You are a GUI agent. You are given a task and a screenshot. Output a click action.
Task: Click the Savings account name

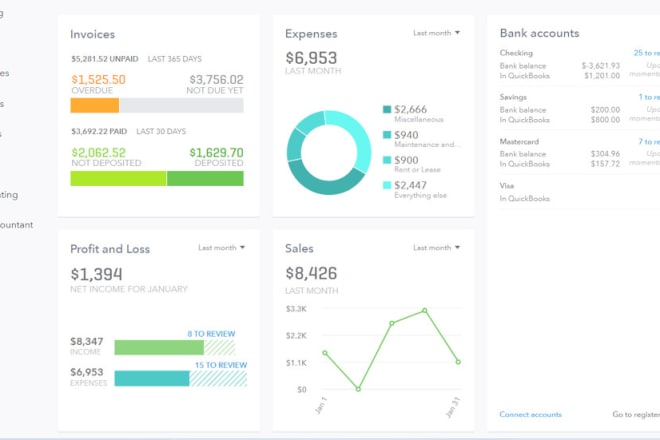(513, 97)
